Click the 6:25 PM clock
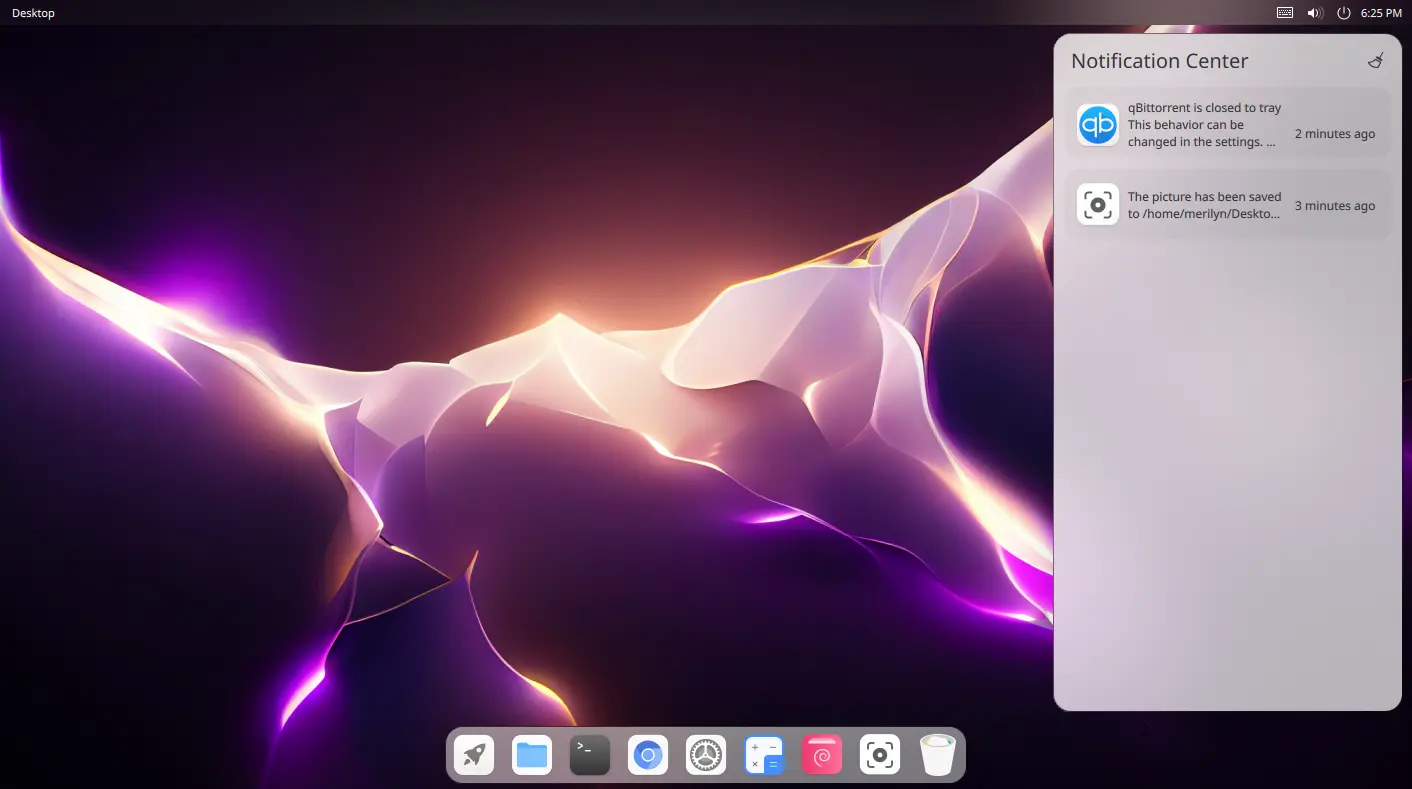Image resolution: width=1412 pixels, height=789 pixels. click(1381, 13)
